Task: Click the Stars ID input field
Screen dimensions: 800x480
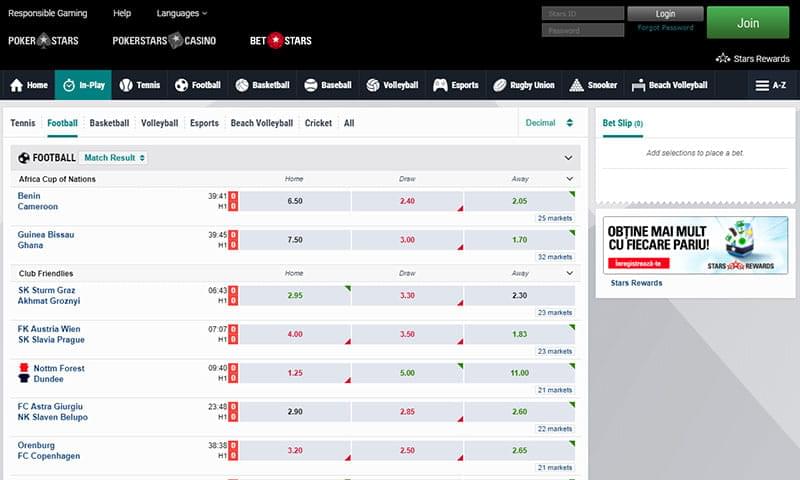Action: pyautogui.click(x=583, y=14)
